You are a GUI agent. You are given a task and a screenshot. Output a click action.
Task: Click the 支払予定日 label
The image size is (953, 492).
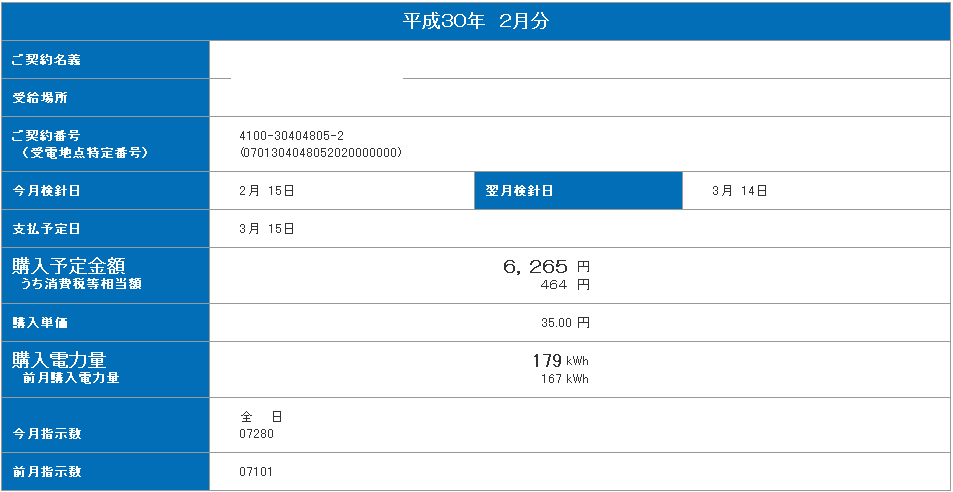pyautogui.click(x=46, y=229)
